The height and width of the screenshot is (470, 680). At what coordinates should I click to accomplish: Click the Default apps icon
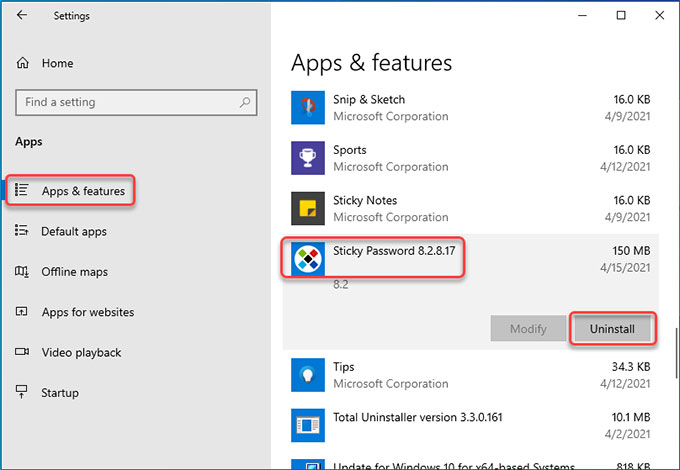22,230
